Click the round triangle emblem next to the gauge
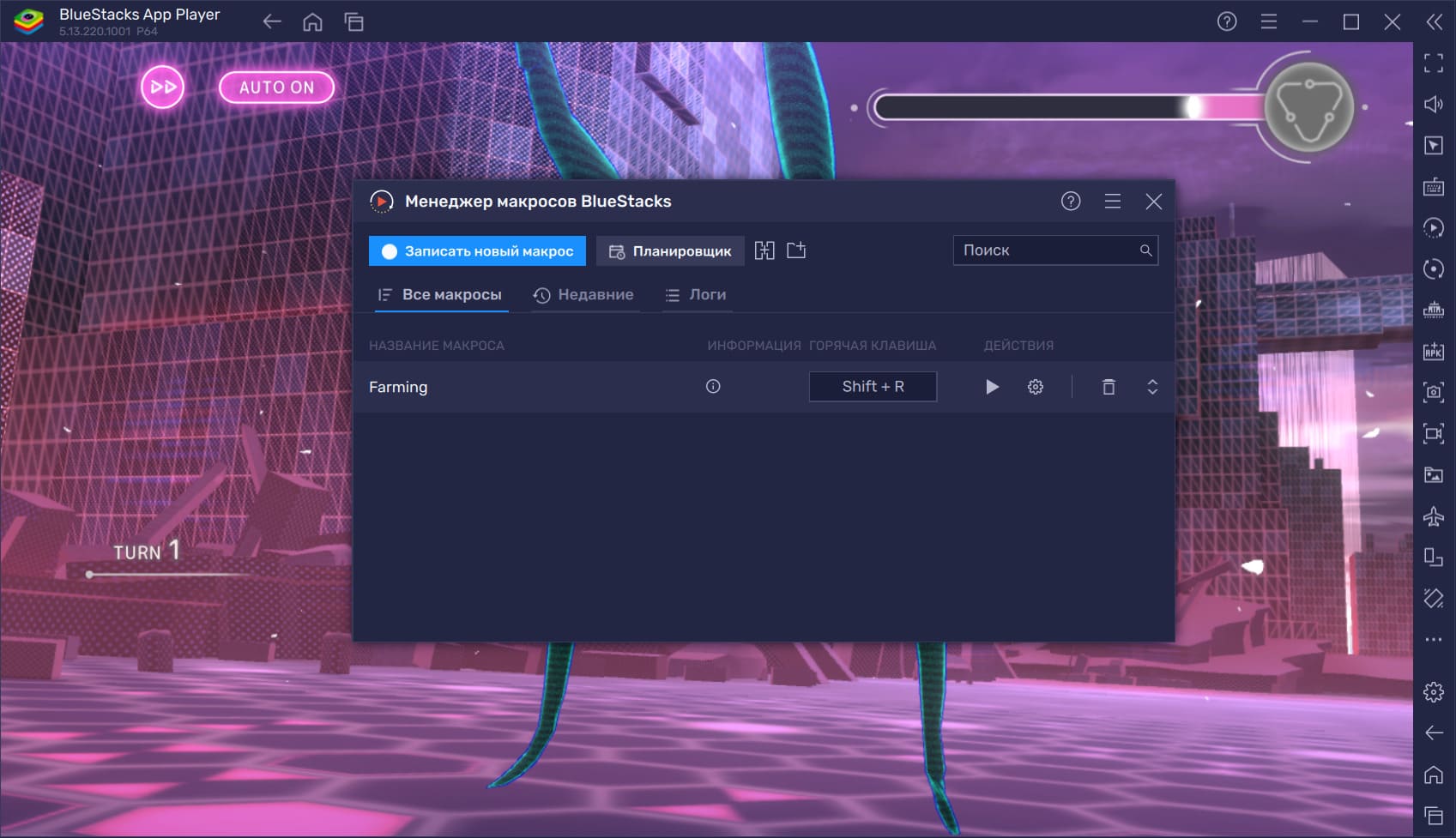 click(1309, 107)
